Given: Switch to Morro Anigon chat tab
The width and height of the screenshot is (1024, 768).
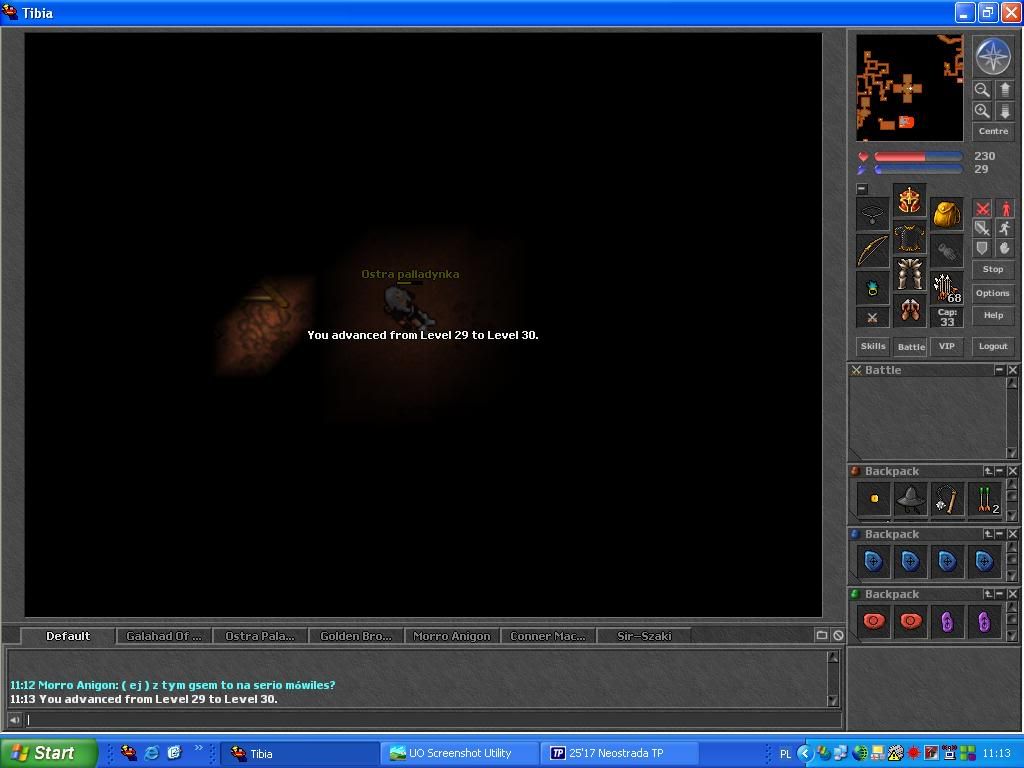Looking at the screenshot, I should [452, 636].
